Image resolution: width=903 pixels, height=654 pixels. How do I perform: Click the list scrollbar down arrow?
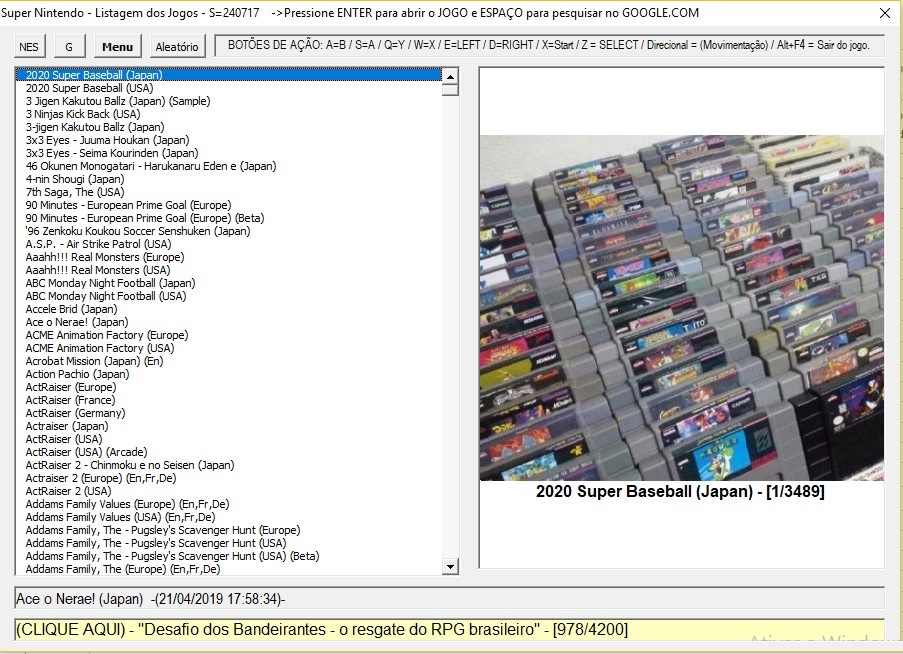coord(450,566)
